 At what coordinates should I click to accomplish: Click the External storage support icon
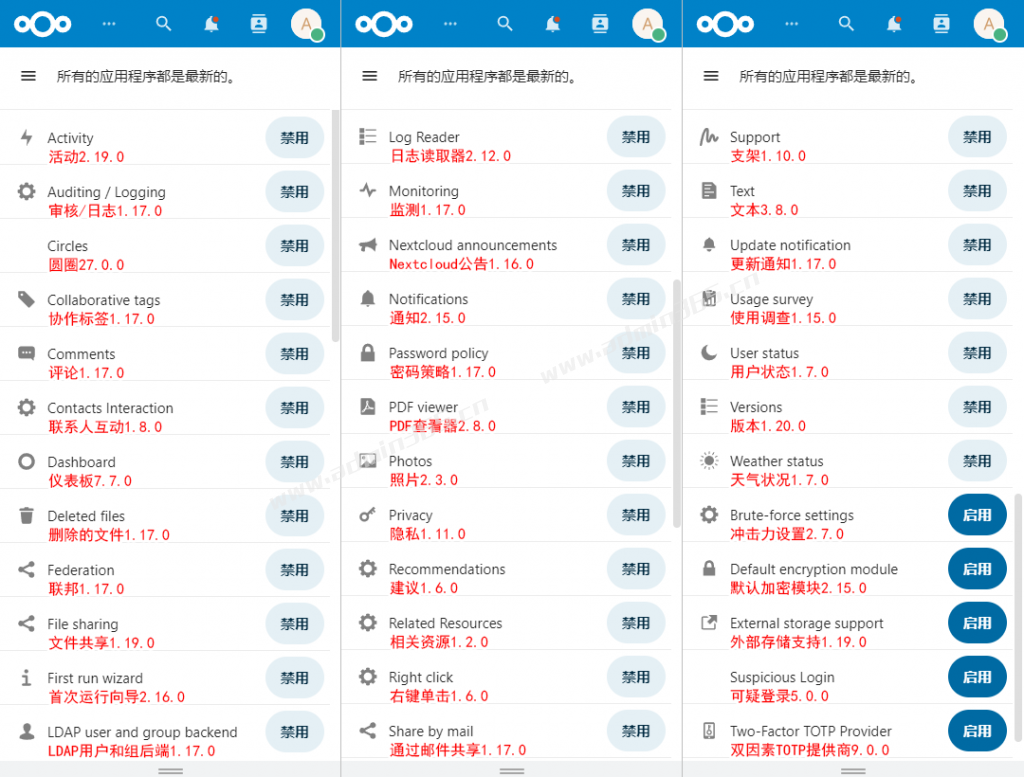coord(709,622)
